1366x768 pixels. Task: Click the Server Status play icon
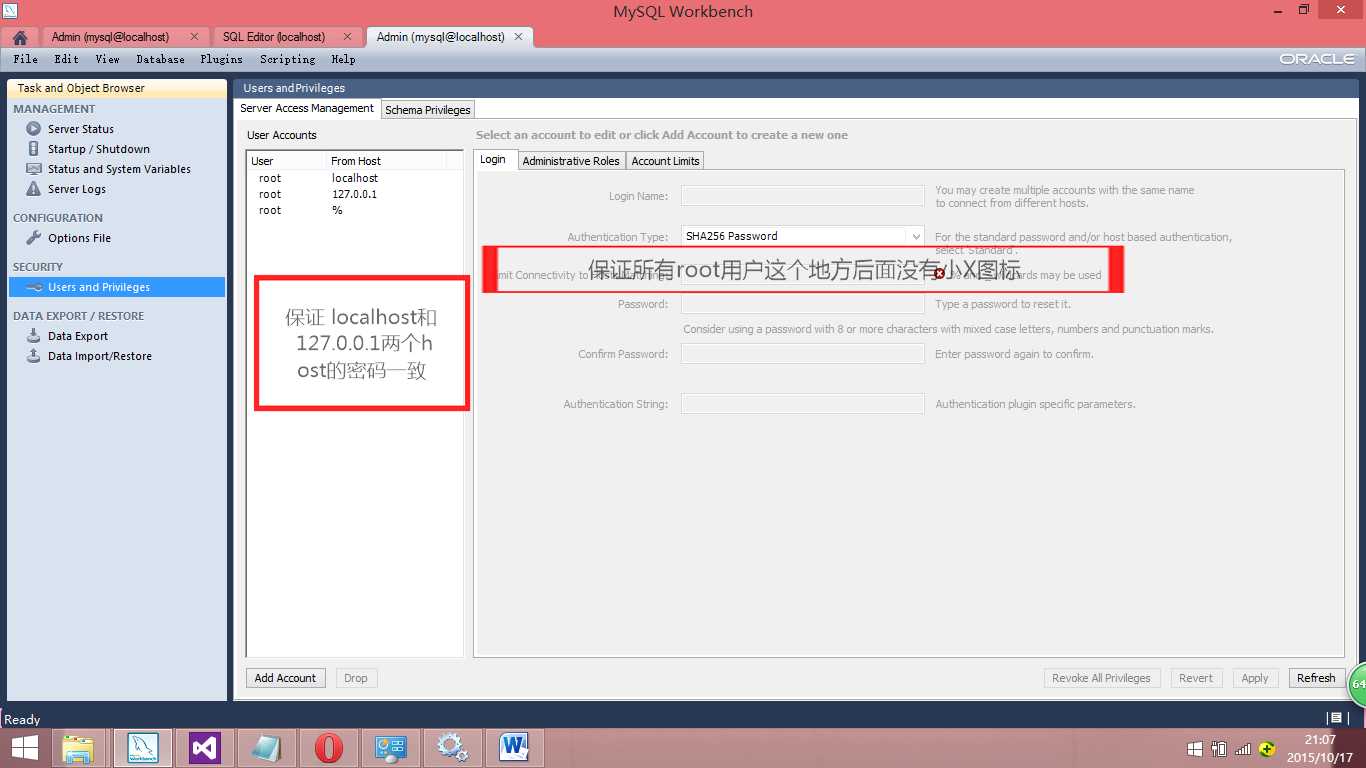click(x=34, y=129)
